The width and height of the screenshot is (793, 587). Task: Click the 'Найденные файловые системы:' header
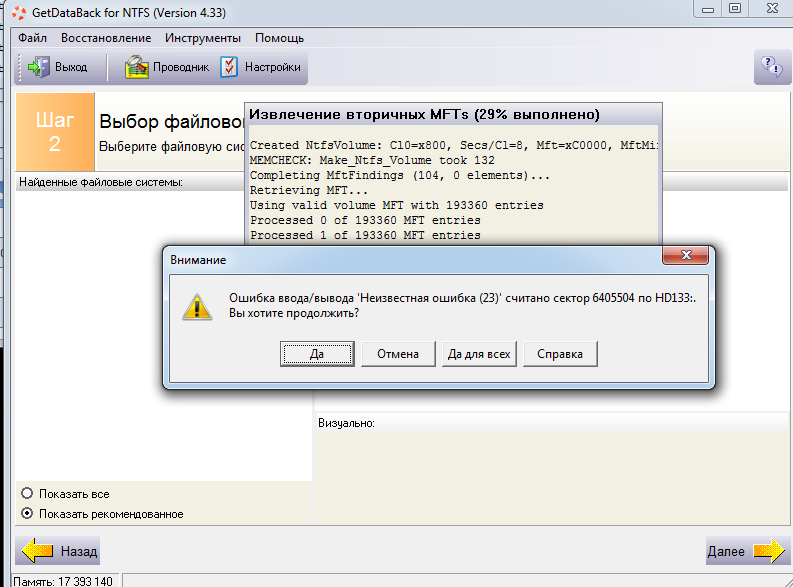click(x=101, y=182)
